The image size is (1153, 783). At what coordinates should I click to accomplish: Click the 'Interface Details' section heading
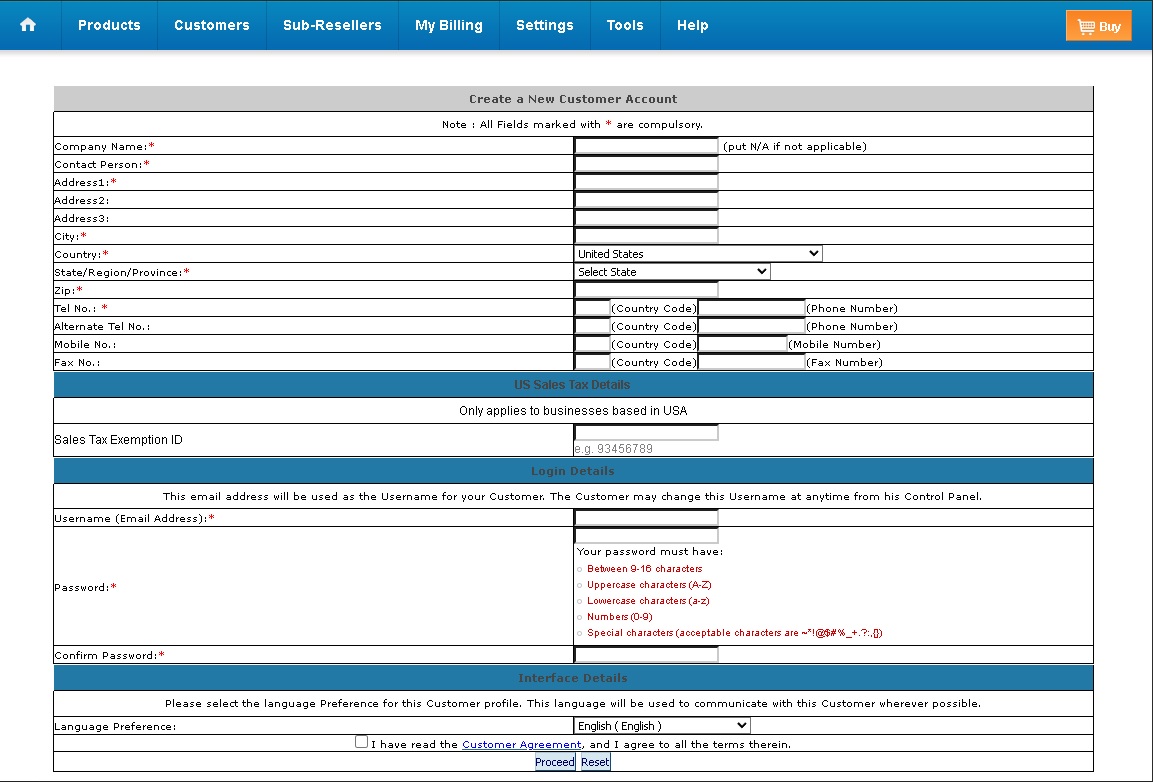pyautogui.click(x=573, y=678)
